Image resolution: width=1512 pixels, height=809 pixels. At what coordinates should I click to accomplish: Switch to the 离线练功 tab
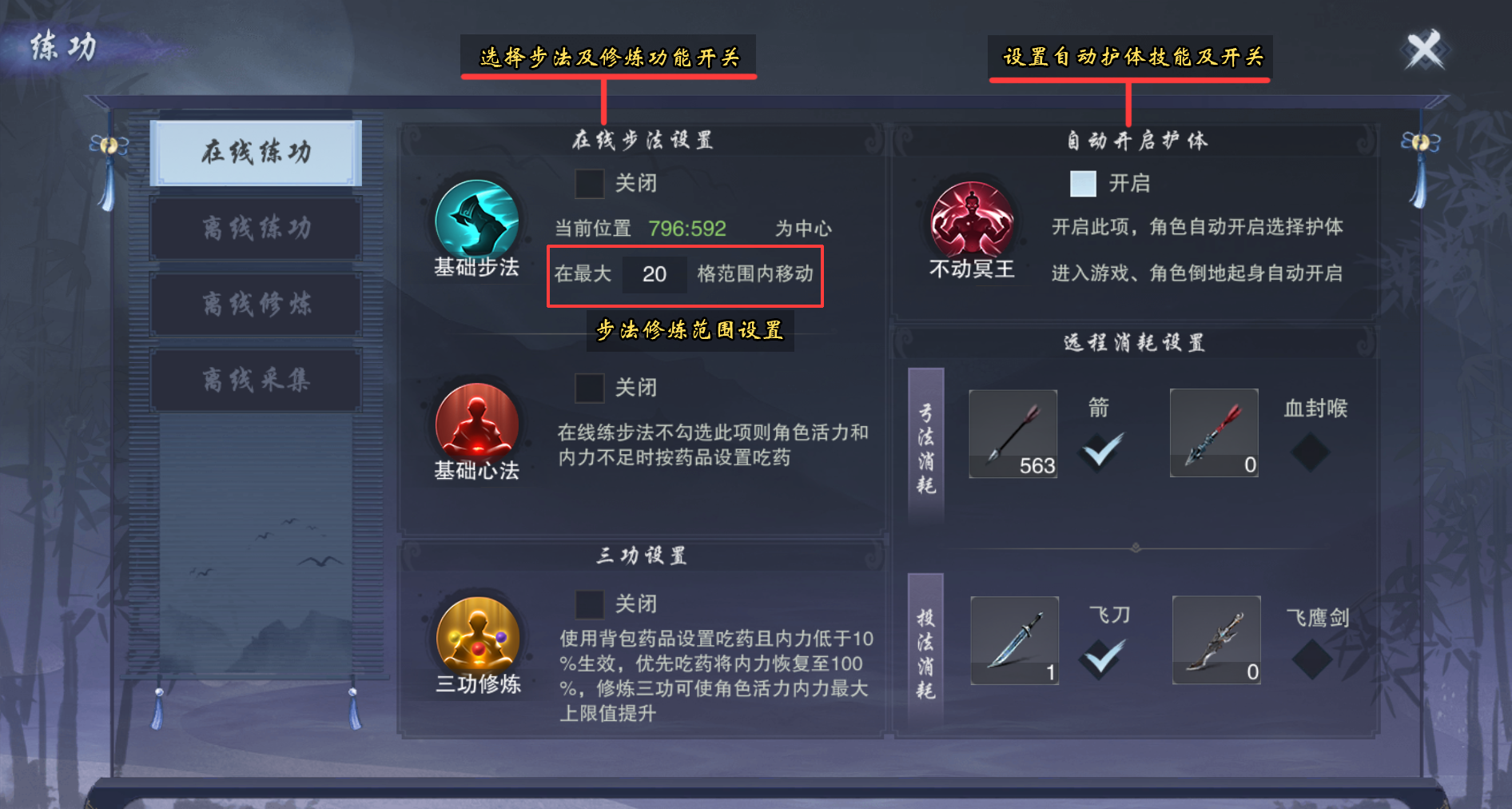pyautogui.click(x=256, y=229)
